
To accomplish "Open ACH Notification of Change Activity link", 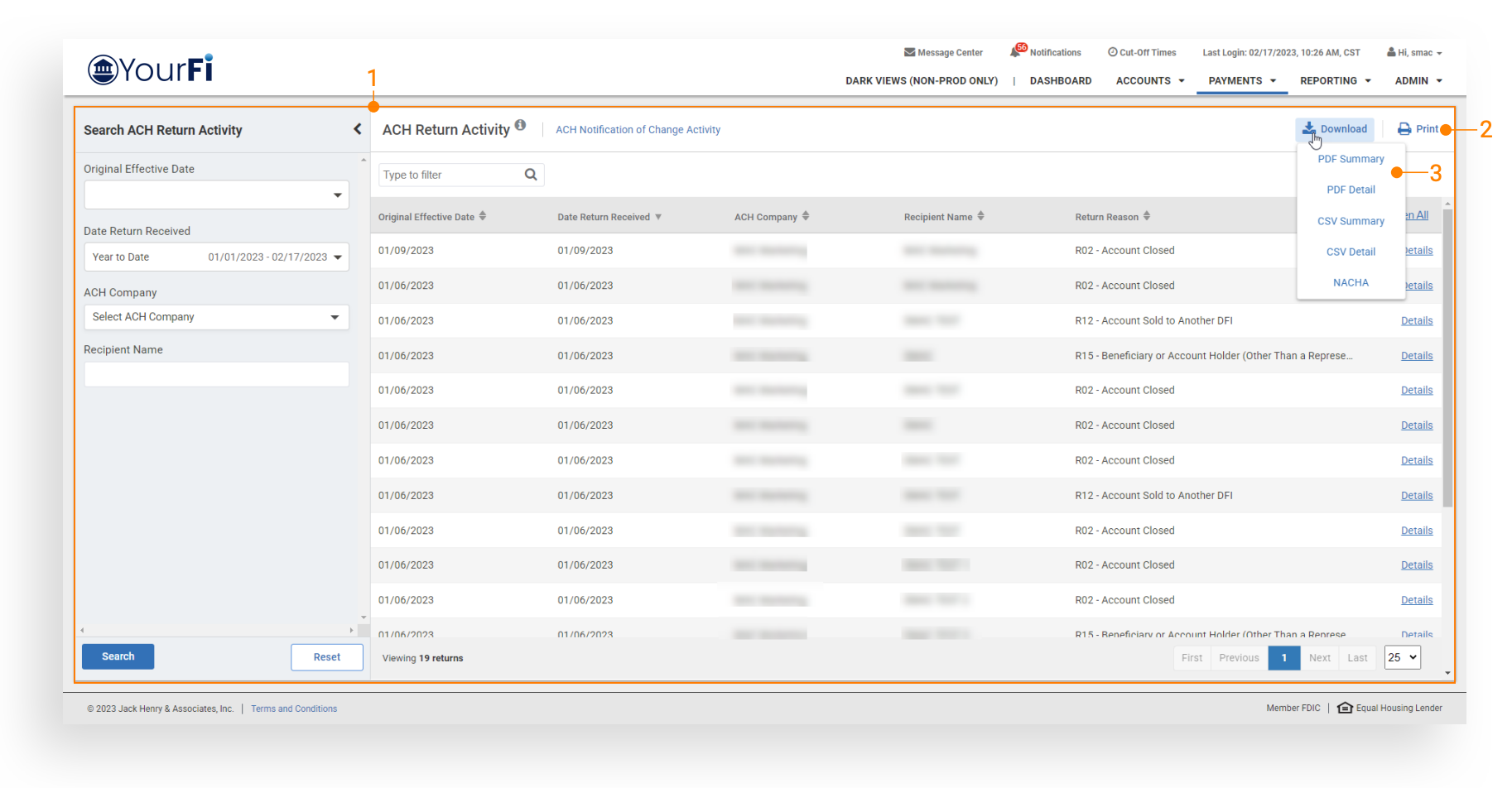I will (638, 130).
